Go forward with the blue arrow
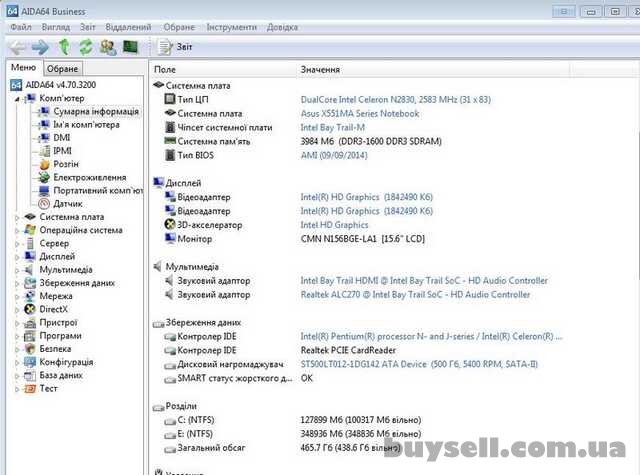640x475 pixels. click(x=40, y=47)
